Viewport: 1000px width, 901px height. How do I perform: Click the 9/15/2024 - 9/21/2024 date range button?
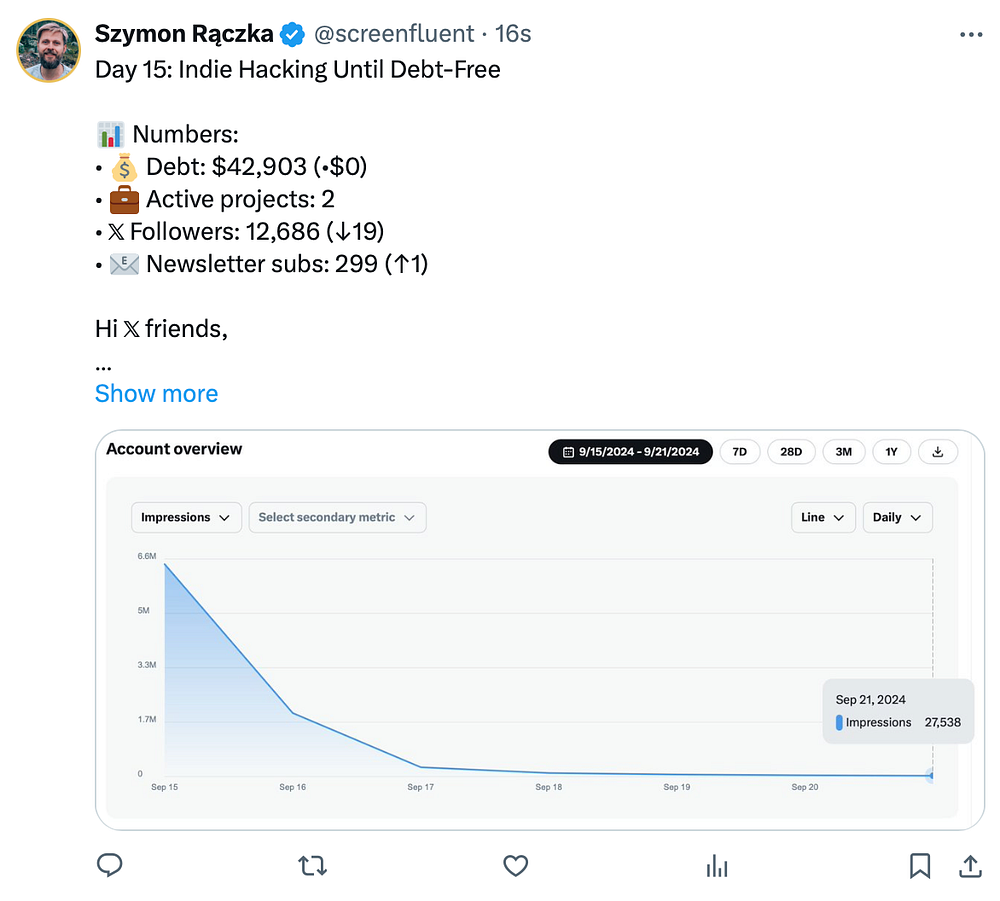(630, 452)
